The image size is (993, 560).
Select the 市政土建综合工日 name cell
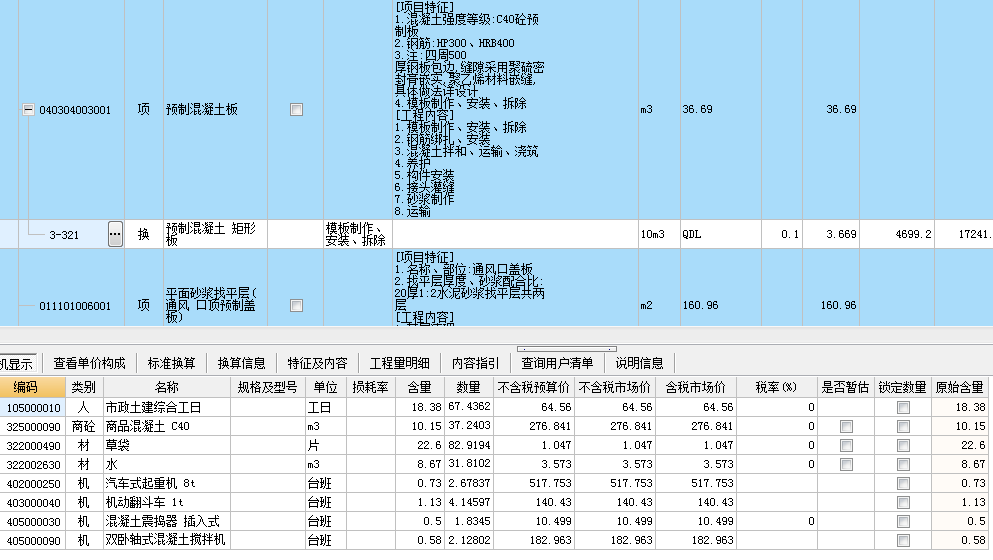pos(167,407)
